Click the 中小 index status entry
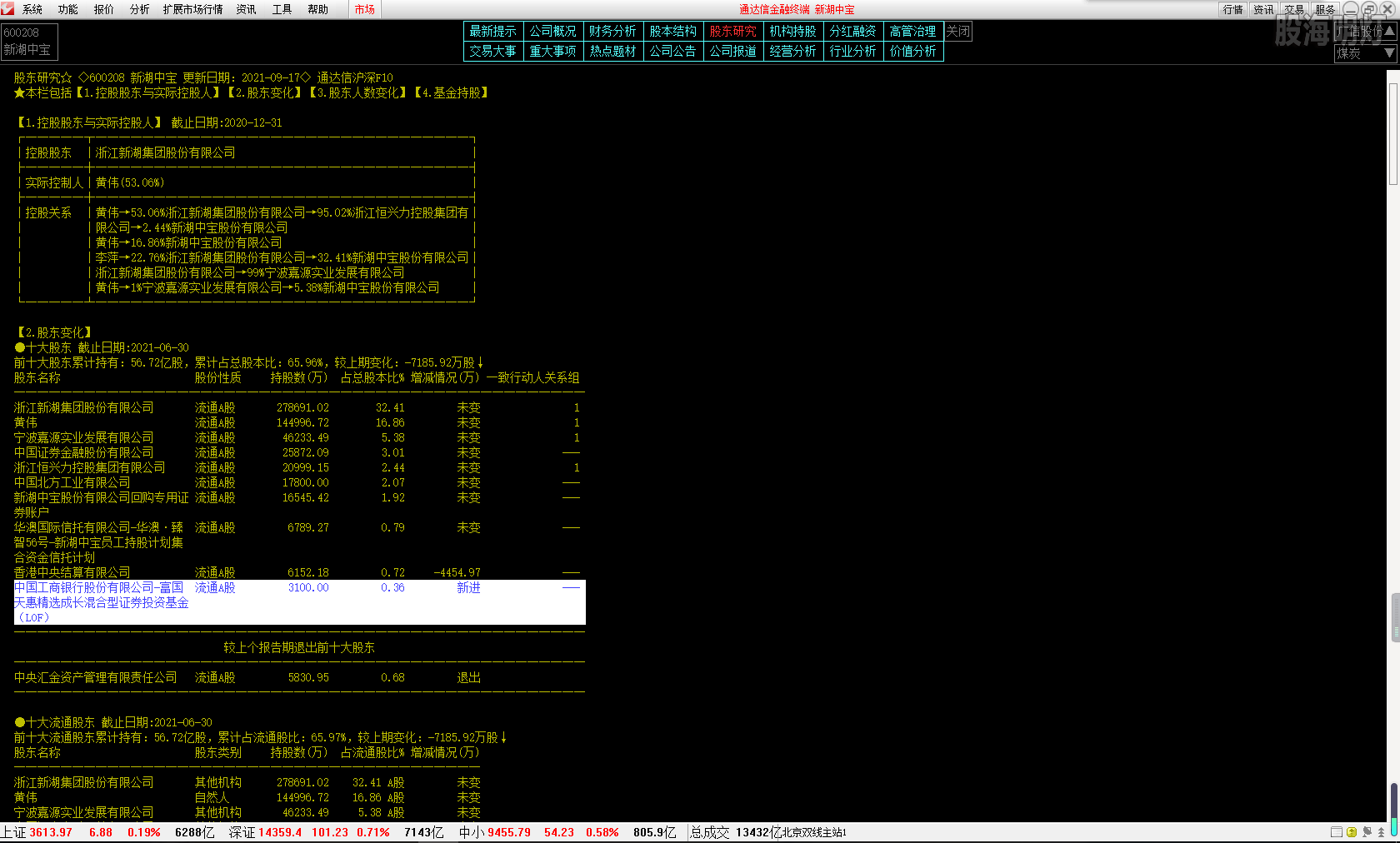Image resolution: width=1400 pixels, height=843 pixels. [567, 832]
